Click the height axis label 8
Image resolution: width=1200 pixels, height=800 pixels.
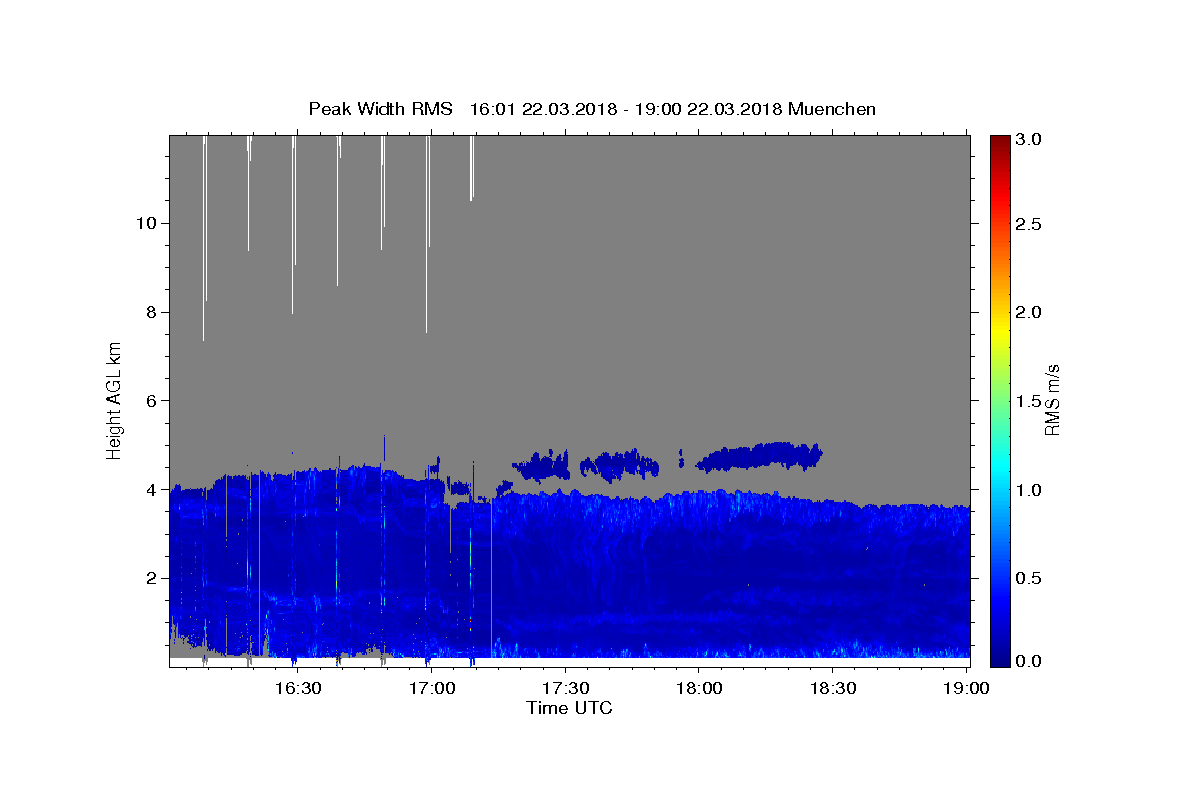pos(149,312)
